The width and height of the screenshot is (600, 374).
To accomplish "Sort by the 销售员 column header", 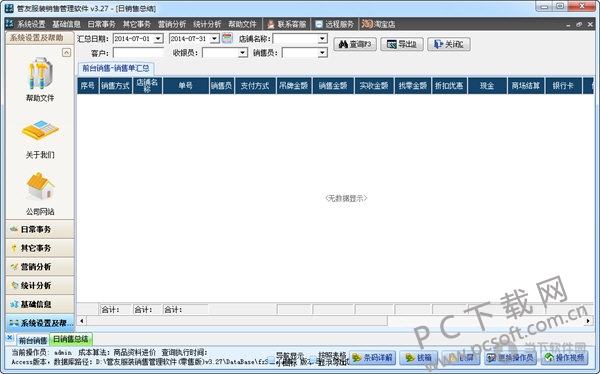I will [222, 86].
